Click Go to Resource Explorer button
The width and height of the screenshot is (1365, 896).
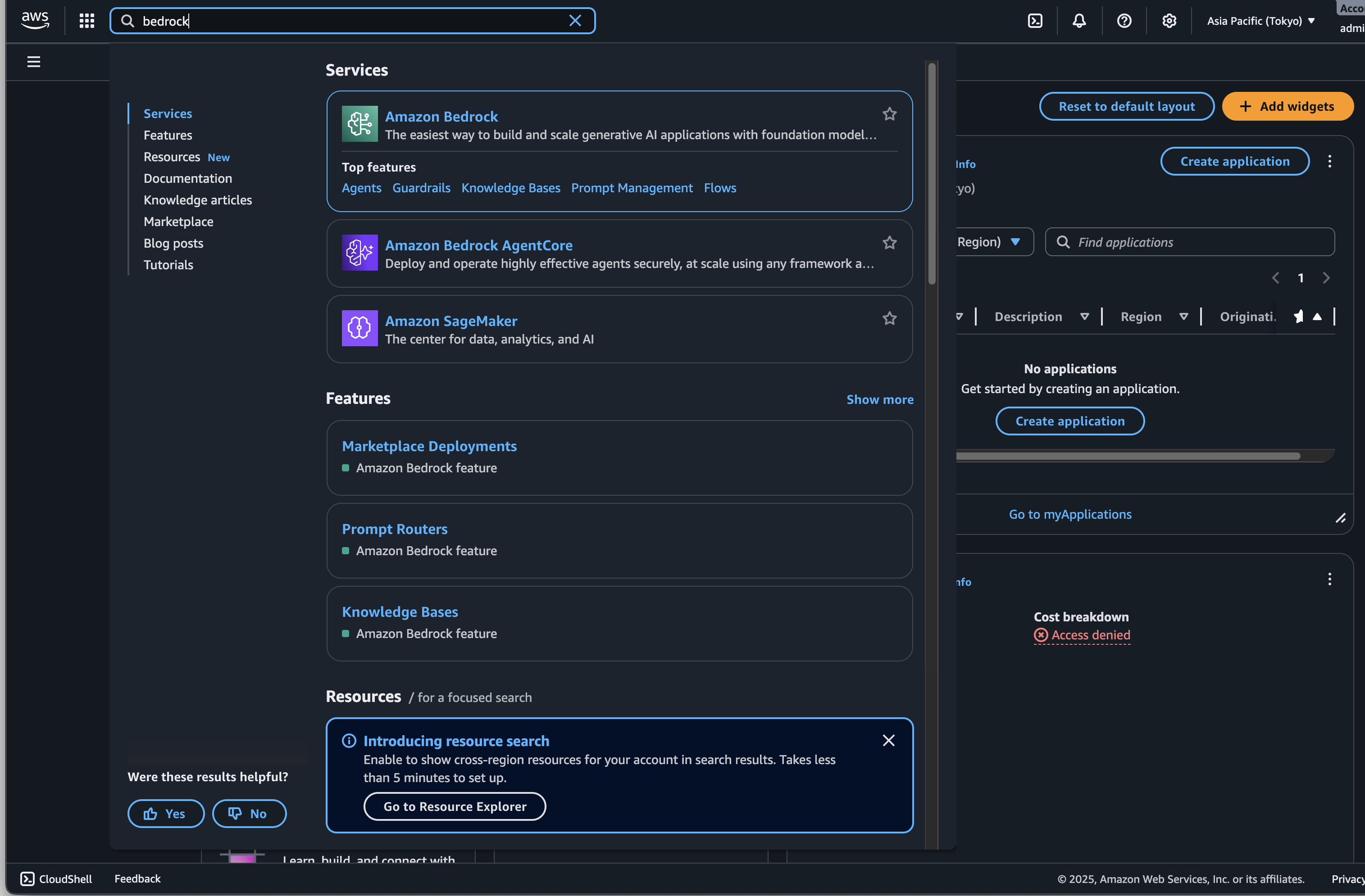coord(454,806)
